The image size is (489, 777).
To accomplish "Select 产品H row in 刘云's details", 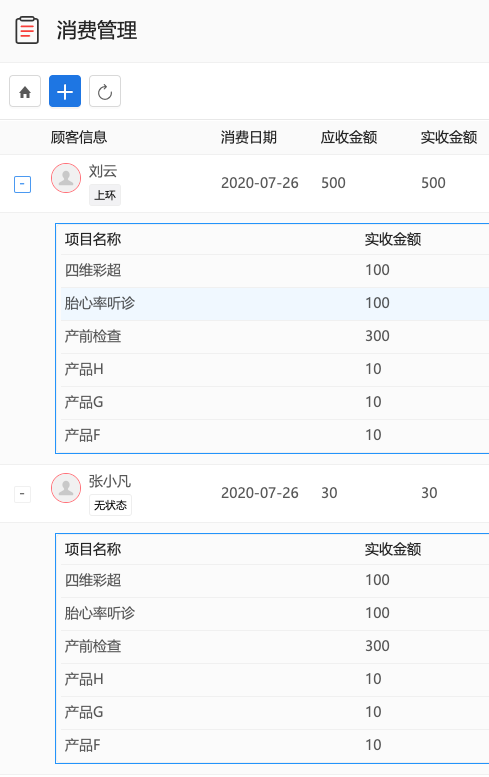I will point(275,370).
